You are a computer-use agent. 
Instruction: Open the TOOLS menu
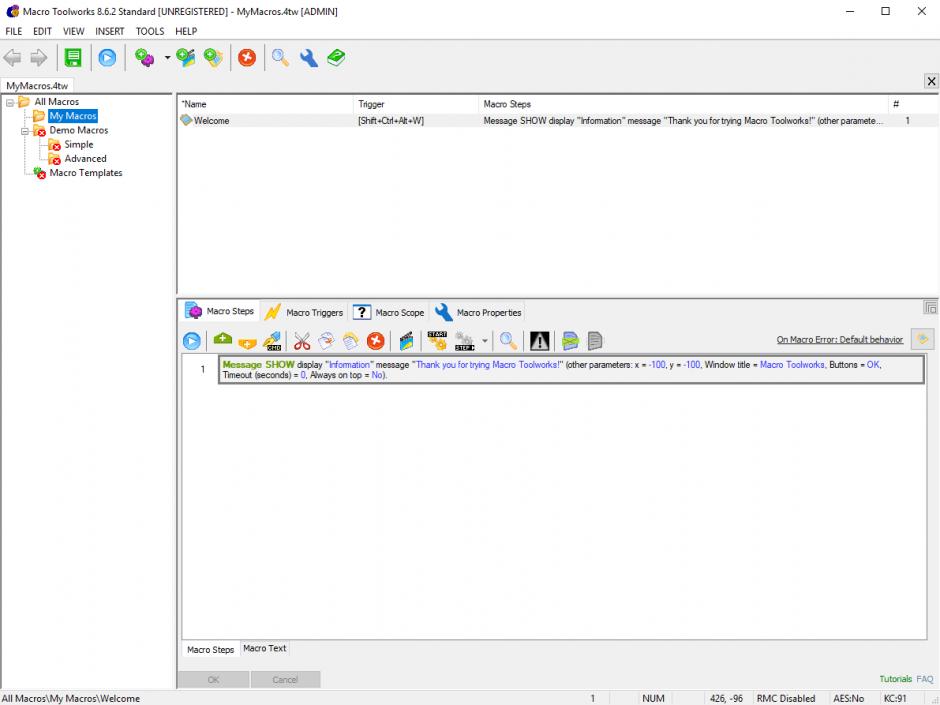(x=150, y=31)
